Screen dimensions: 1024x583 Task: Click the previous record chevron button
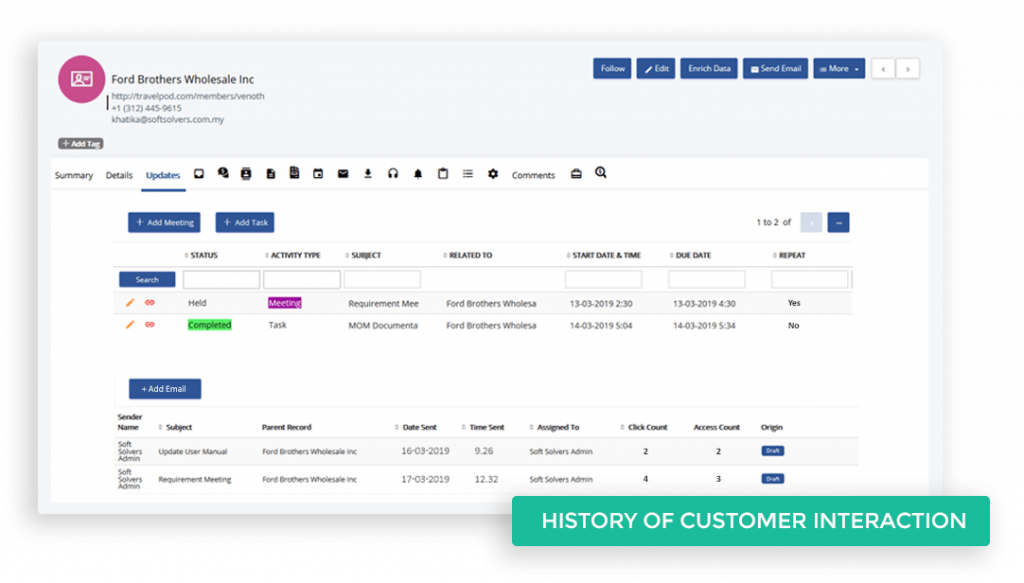[x=882, y=68]
